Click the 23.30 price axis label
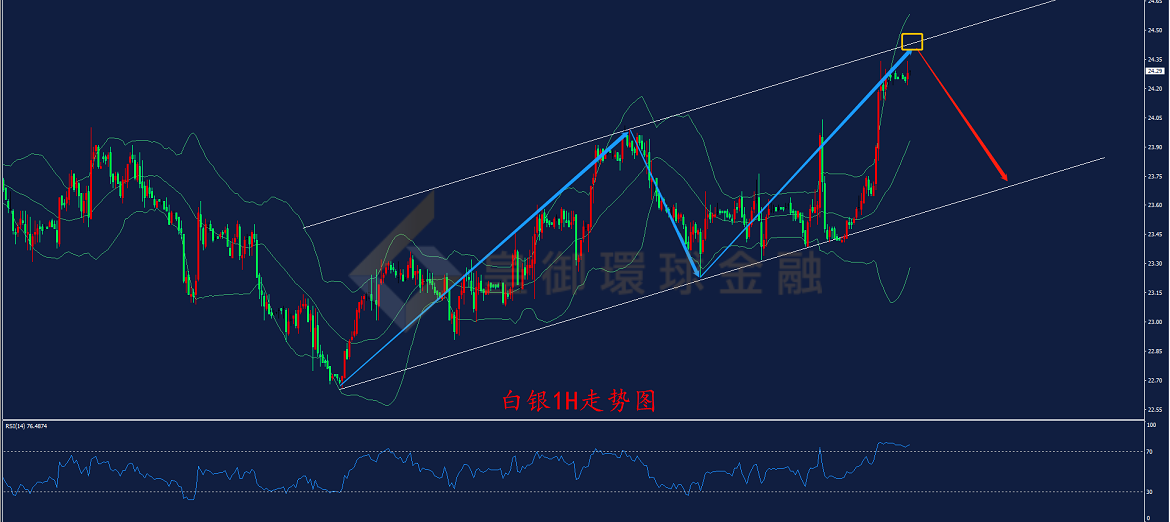The image size is (1170, 522). coord(1156,263)
